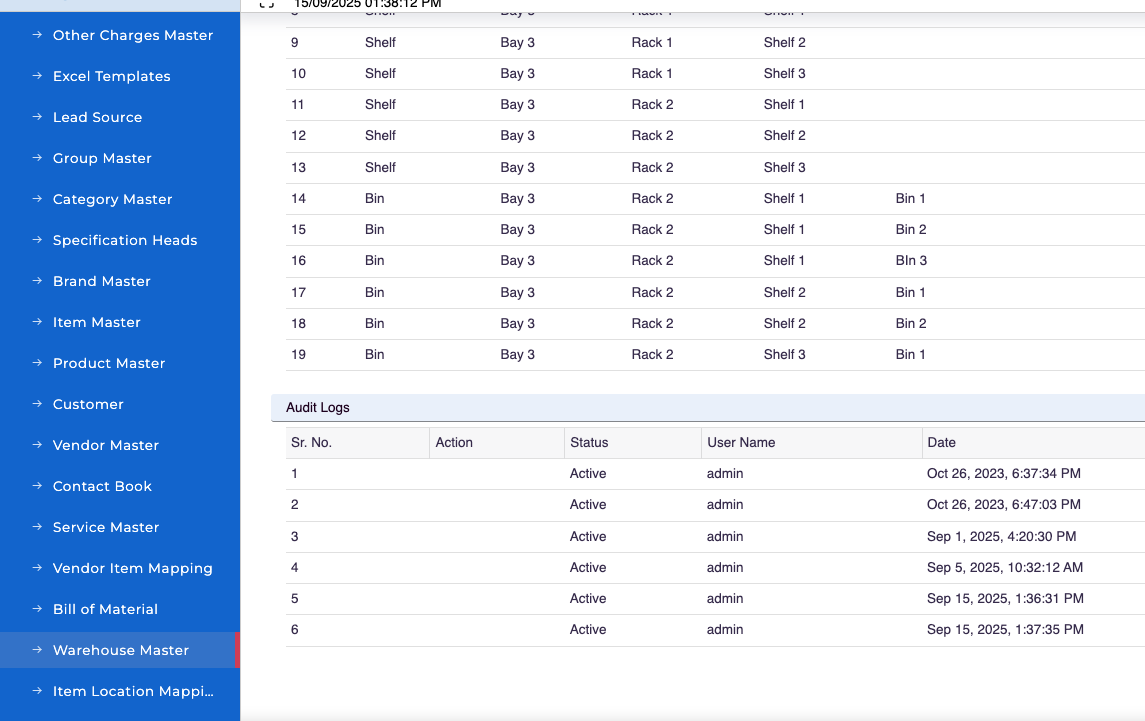Select Item Master in the sidebar

[x=96, y=322]
